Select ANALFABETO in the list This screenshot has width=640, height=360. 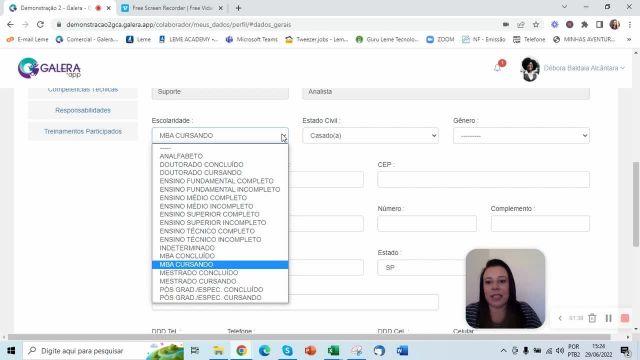(220, 156)
